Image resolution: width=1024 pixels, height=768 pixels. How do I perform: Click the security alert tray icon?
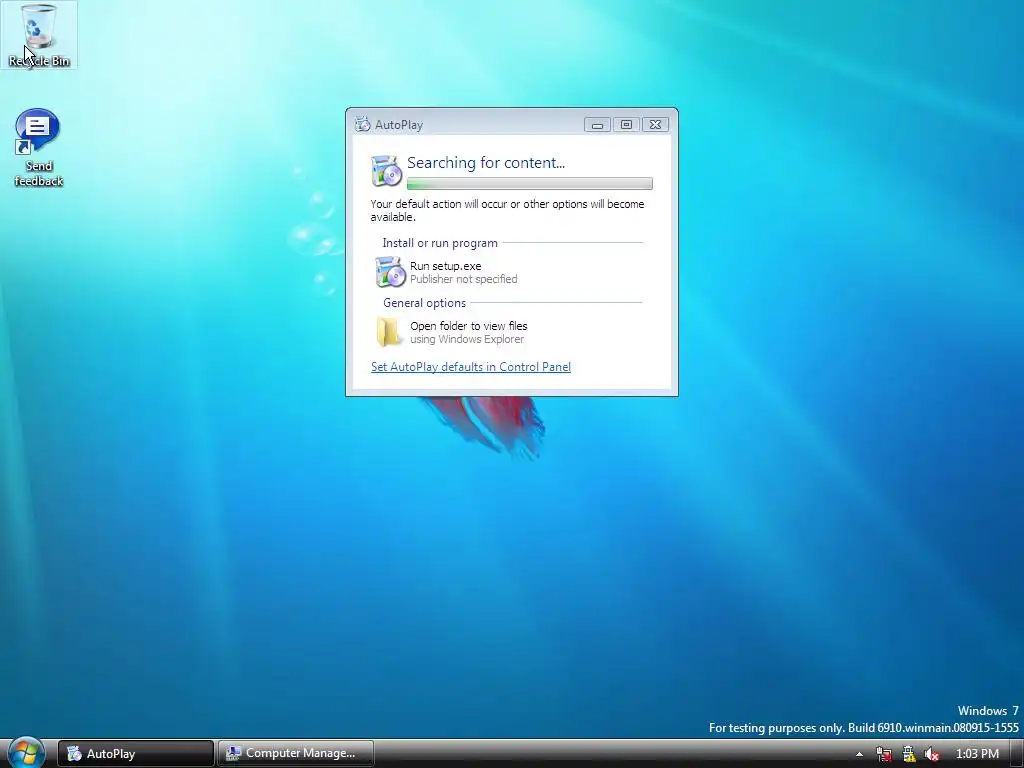[x=908, y=754]
